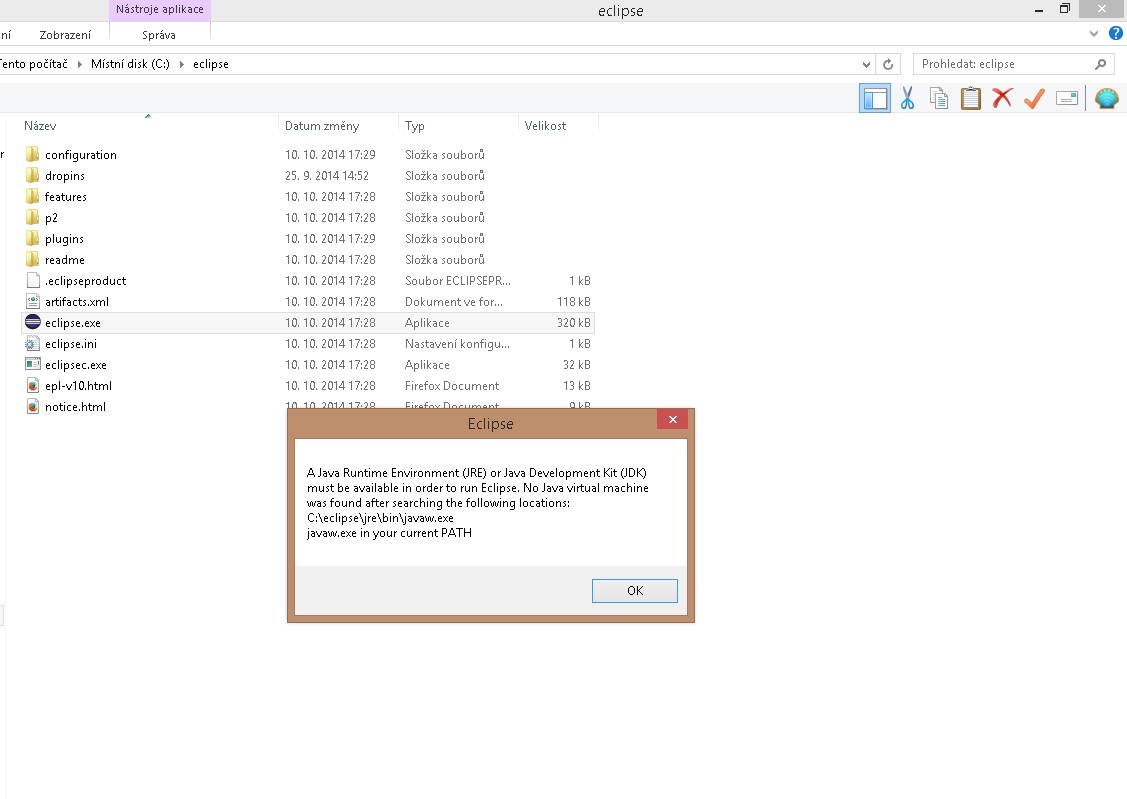Select the artifacts.xml file icon
Viewport: 1127px width, 799px height.
[x=32, y=301]
